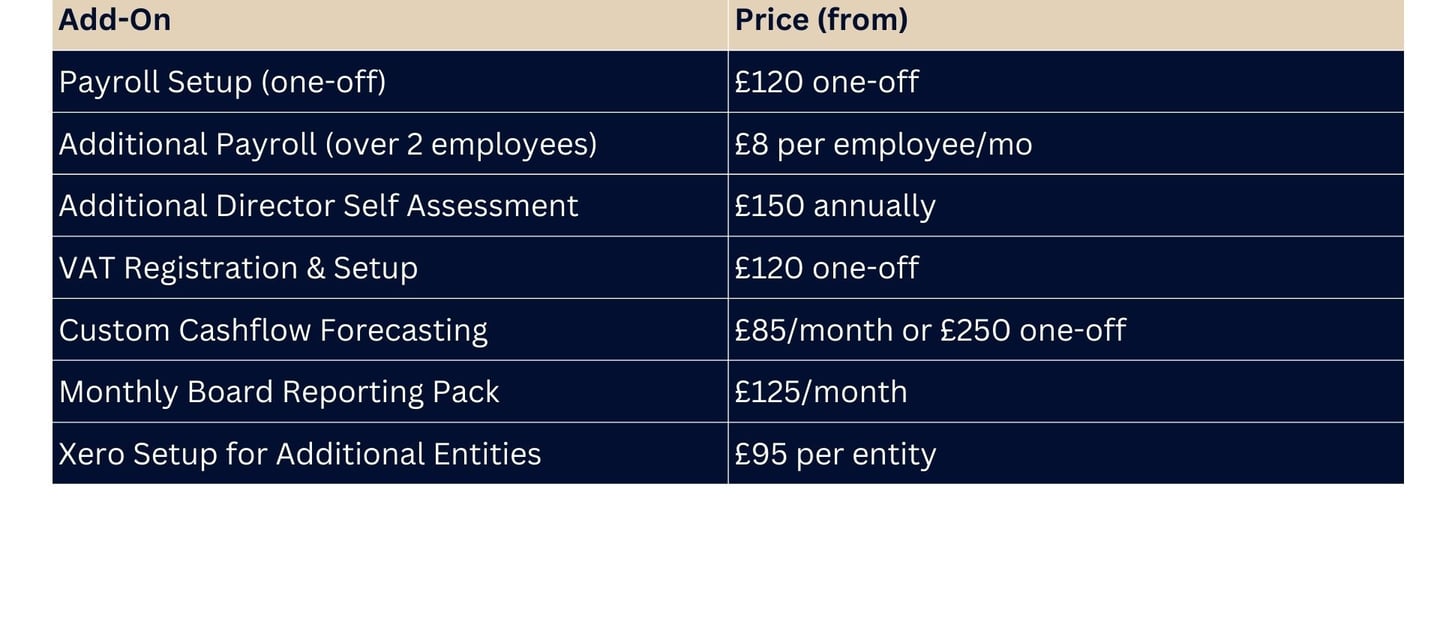Click Monthly Board Reporting Pack cell
This screenshot has width=1440, height=619.
(x=390, y=392)
